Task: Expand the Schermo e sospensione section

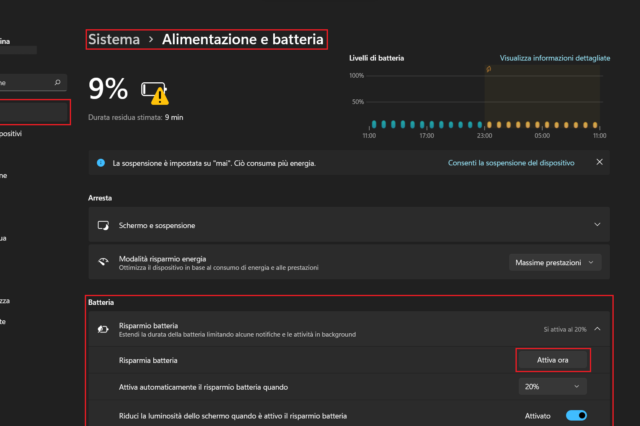Action: [598, 226]
